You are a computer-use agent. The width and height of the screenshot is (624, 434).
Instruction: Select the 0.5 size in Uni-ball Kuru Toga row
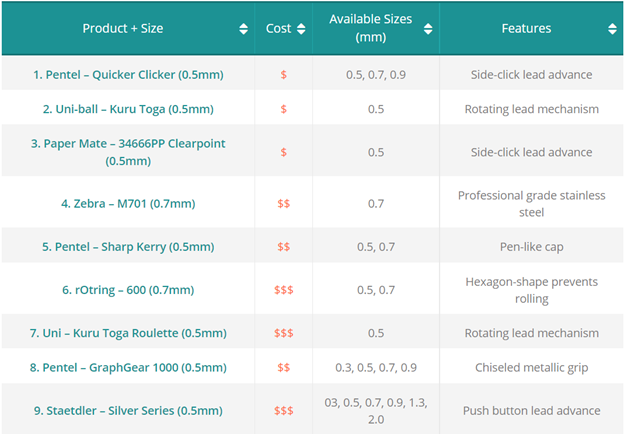coord(376,109)
